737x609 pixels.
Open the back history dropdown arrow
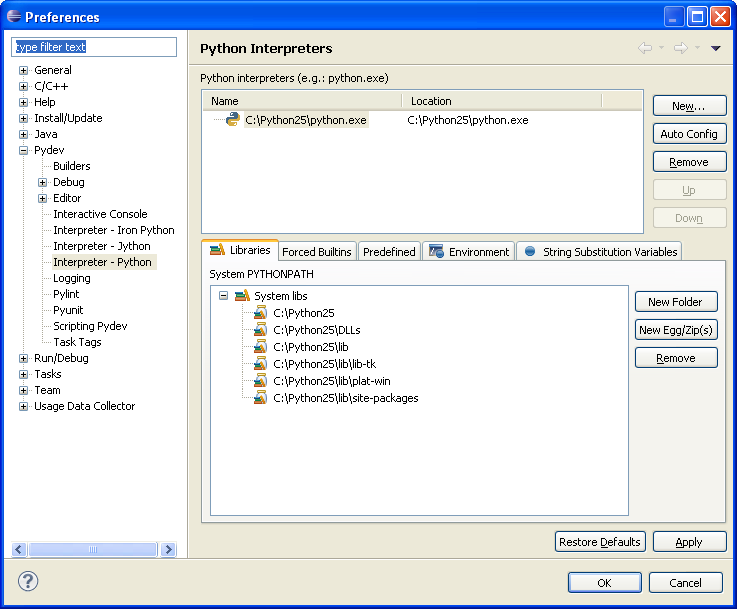pyautogui.click(x=661, y=48)
